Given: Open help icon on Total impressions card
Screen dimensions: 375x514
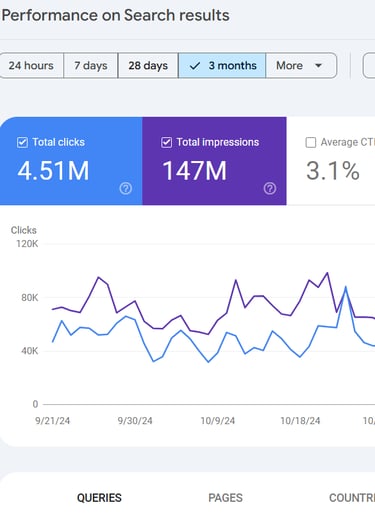Looking at the screenshot, I should [270, 188].
